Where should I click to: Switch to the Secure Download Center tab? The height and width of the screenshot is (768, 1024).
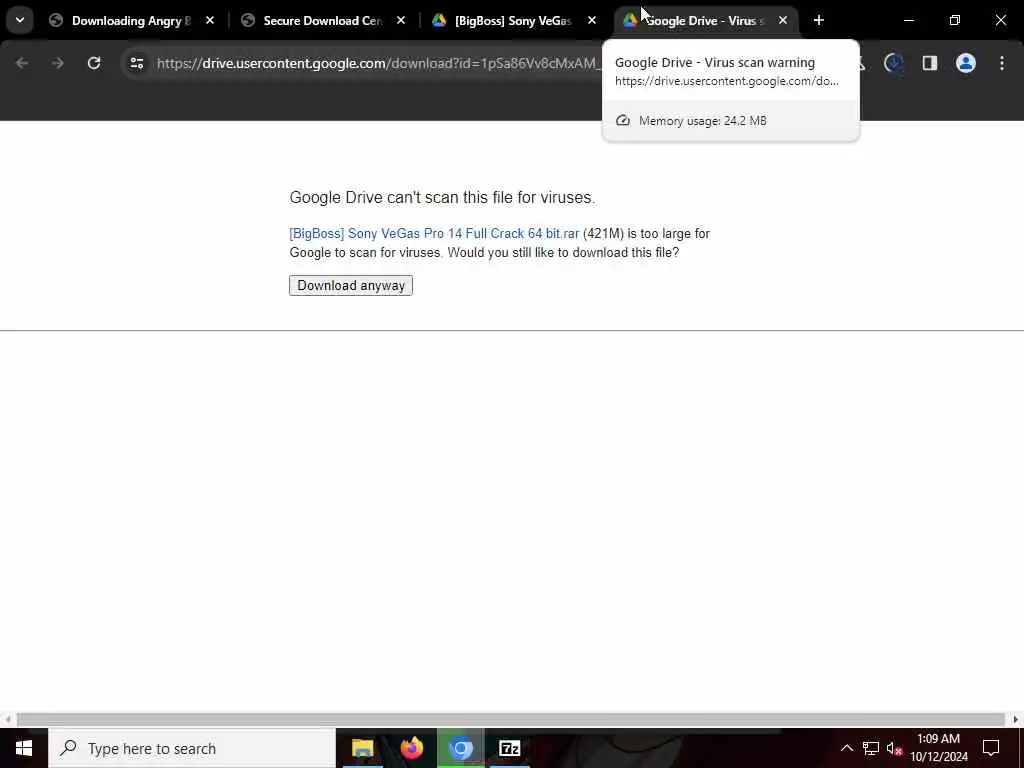pos(322,21)
